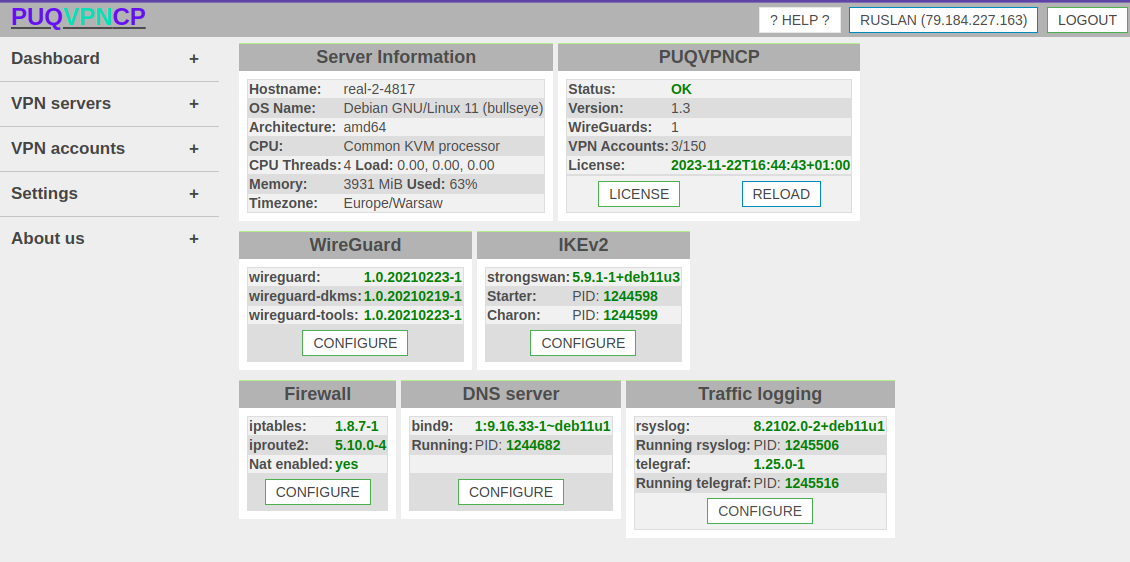Click the Firewall panel header

[x=317, y=394]
